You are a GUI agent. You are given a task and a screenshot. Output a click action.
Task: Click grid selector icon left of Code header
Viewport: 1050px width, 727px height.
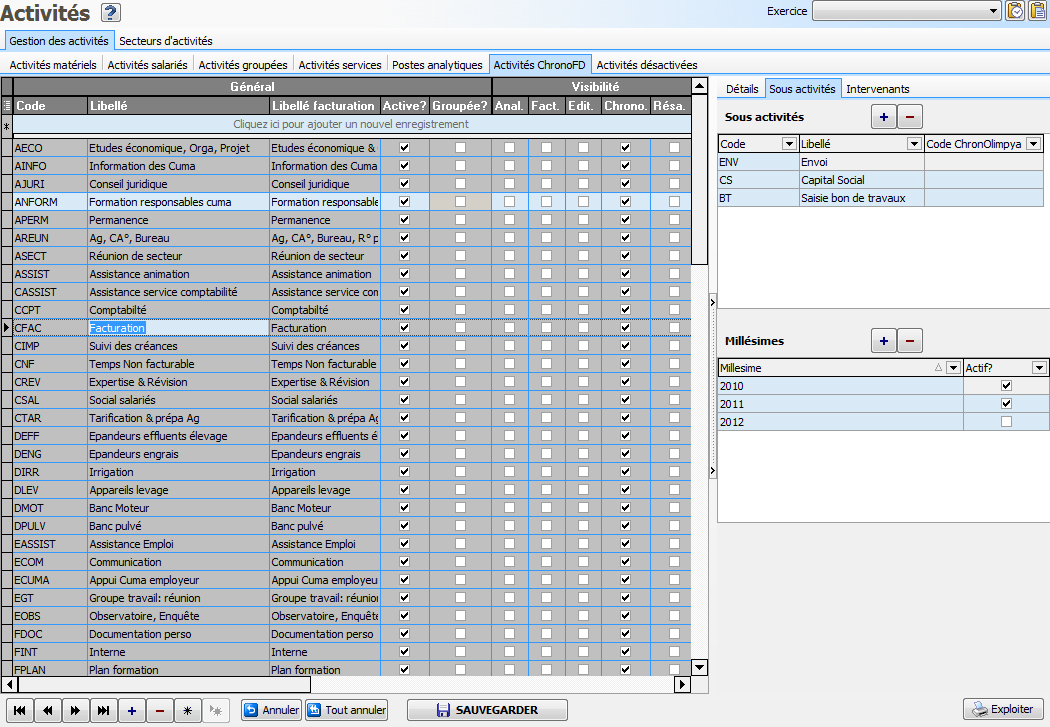[7, 105]
